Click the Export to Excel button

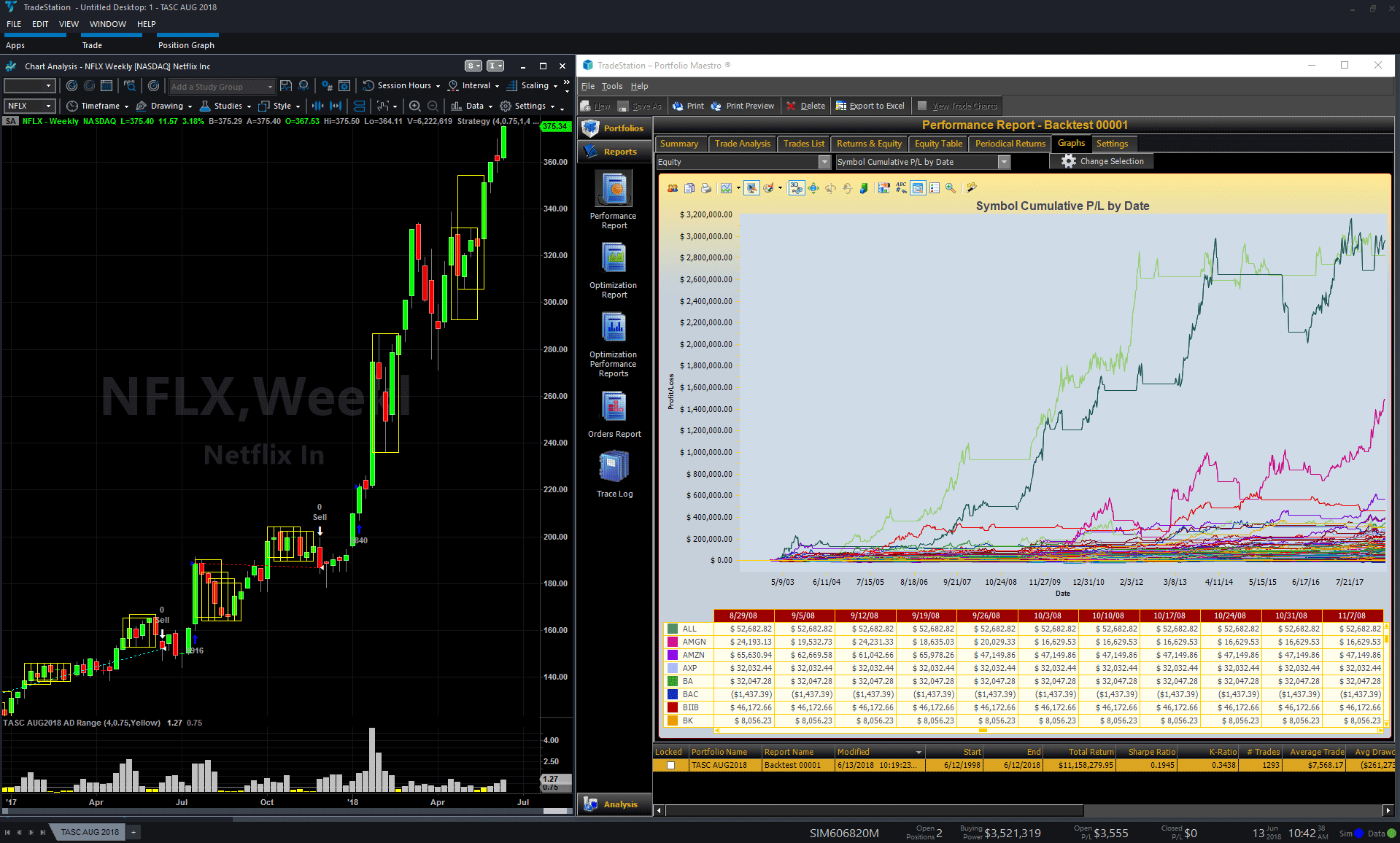point(870,106)
